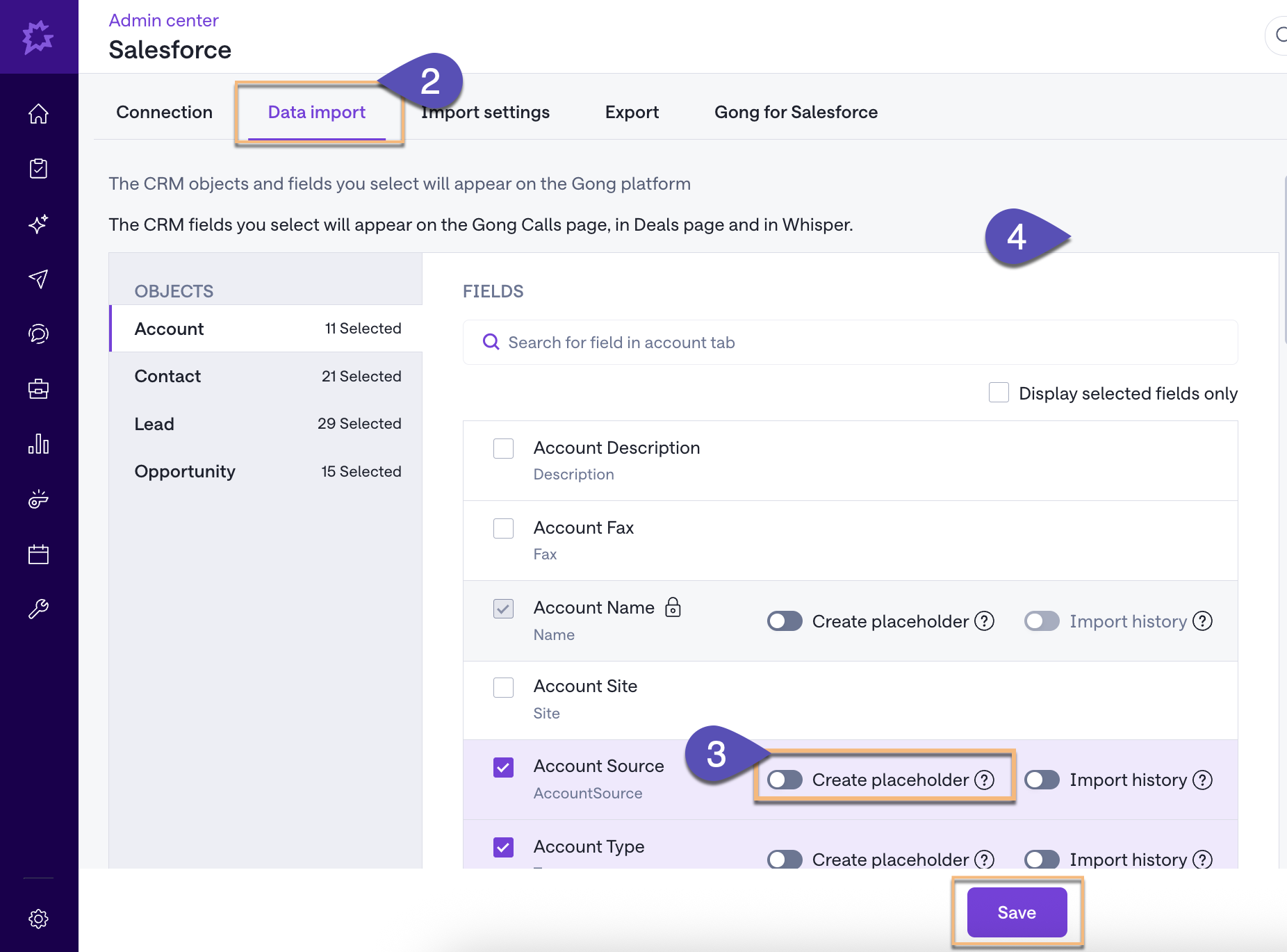The height and width of the screenshot is (952, 1287).
Task: Click the Save button
Action: point(1017,912)
